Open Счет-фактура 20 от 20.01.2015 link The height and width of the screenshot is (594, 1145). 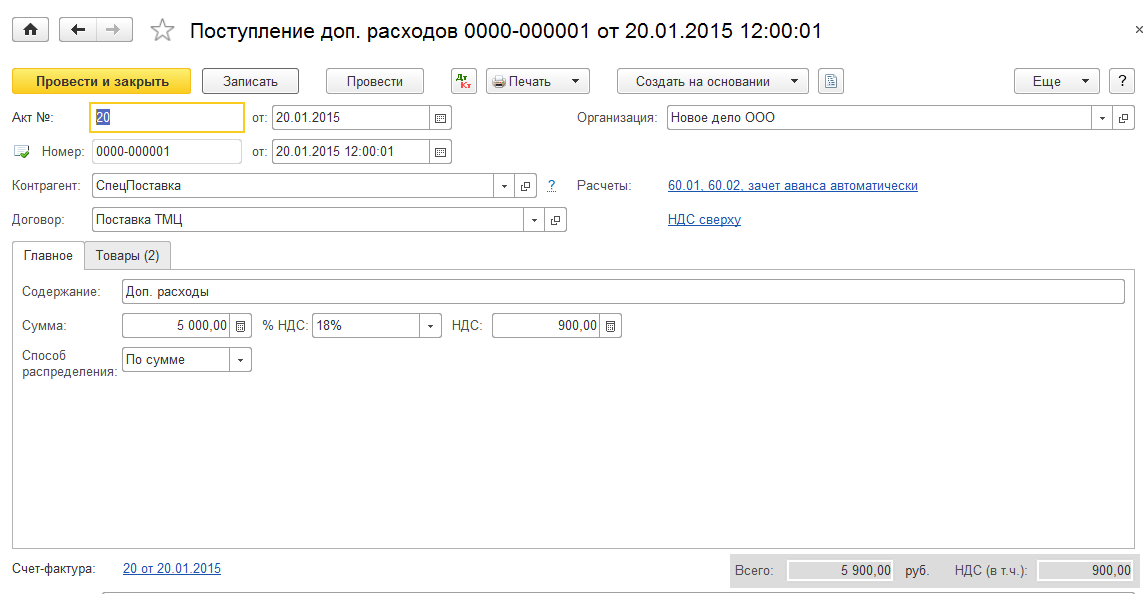point(172,568)
